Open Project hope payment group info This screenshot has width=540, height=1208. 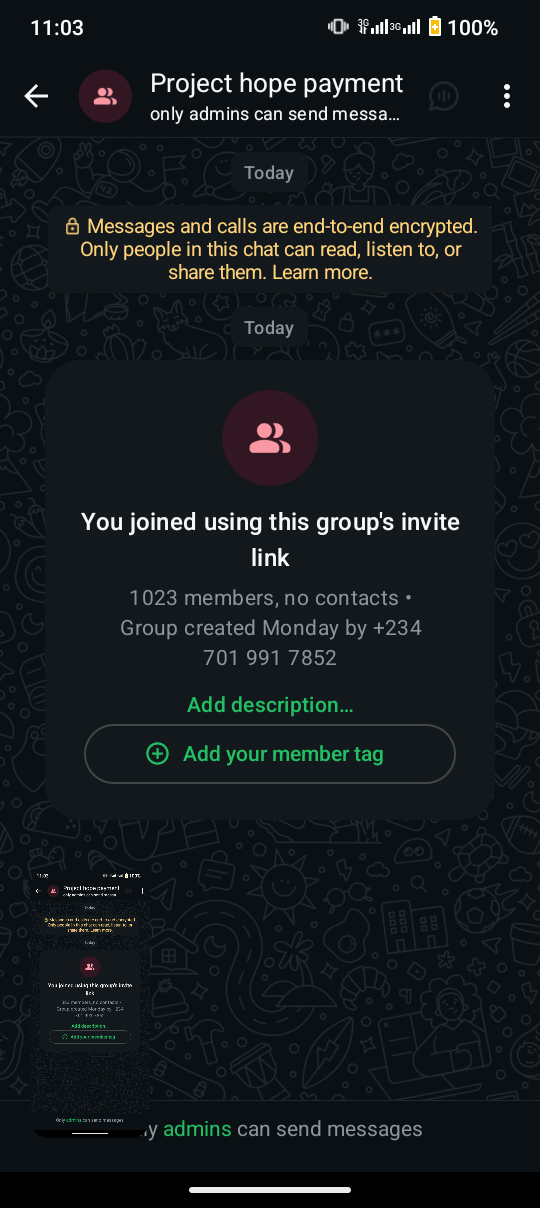click(x=277, y=83)
